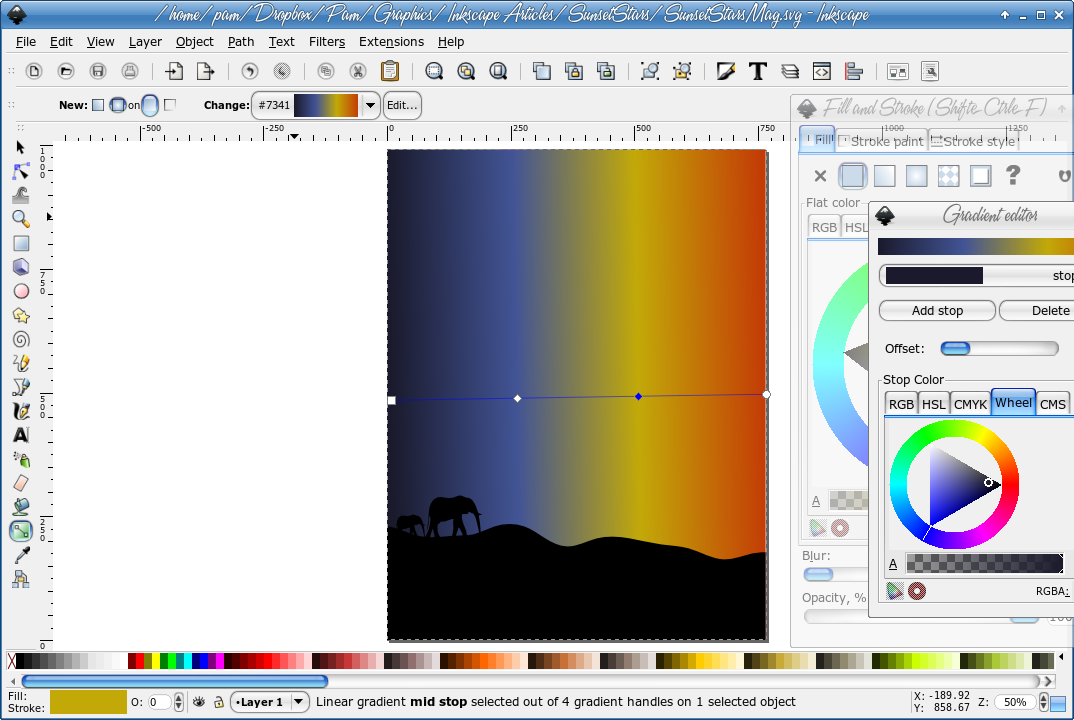Image resolution: width=1074 pixels, height=720 pixels.
Task: Switch to the Stroke style tab
Action: (973, 140)
